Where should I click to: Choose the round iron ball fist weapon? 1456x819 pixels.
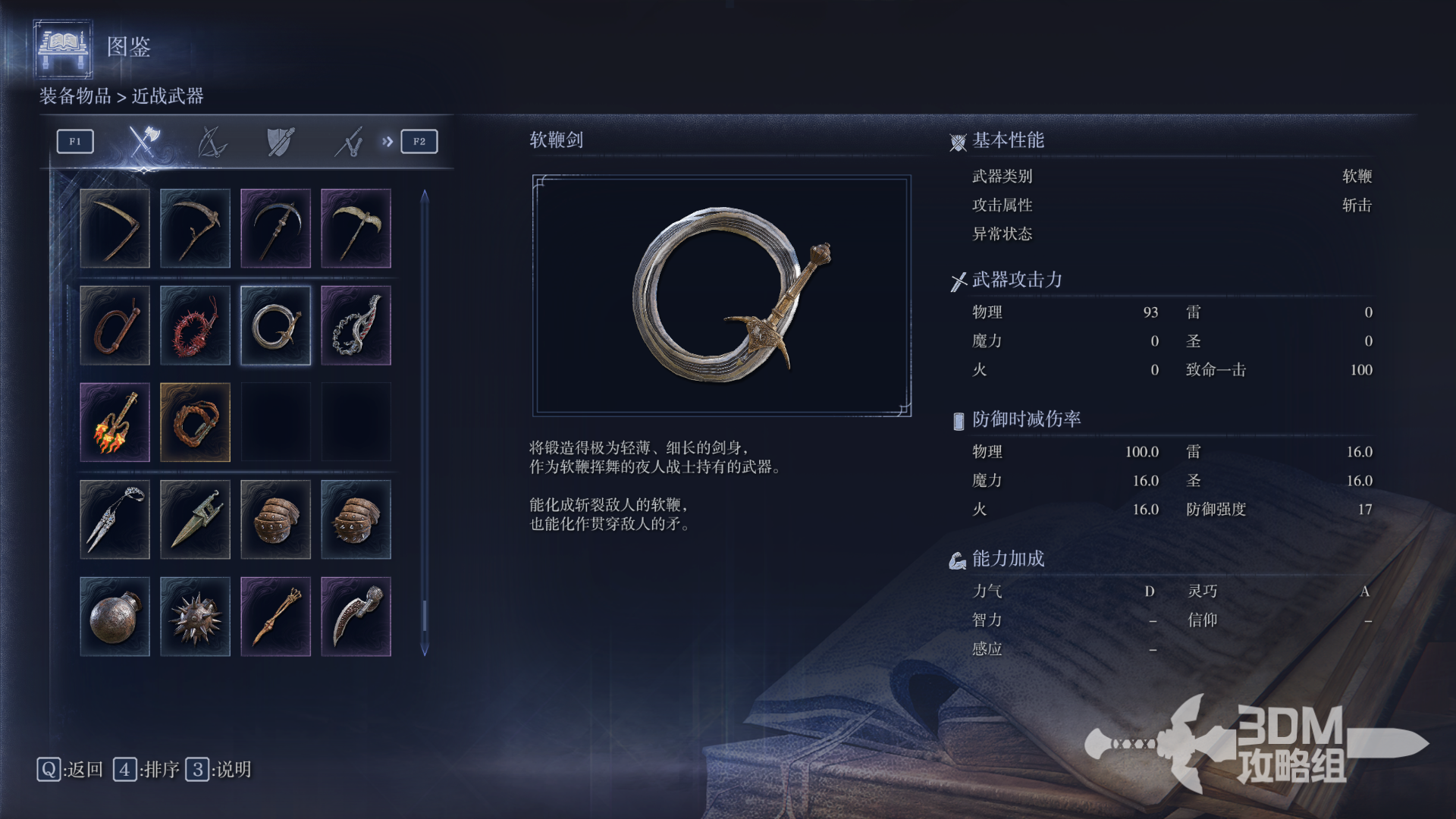[115, 617]
